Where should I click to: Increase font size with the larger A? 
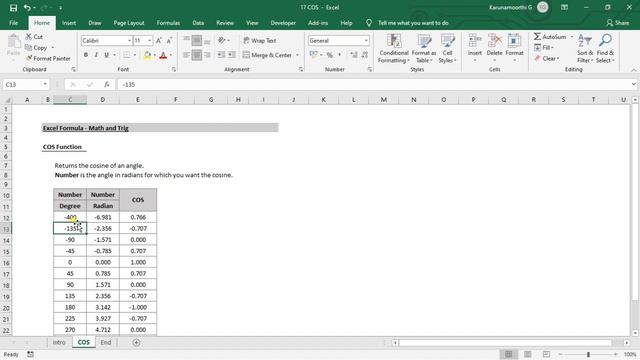[x=159, y=40]
